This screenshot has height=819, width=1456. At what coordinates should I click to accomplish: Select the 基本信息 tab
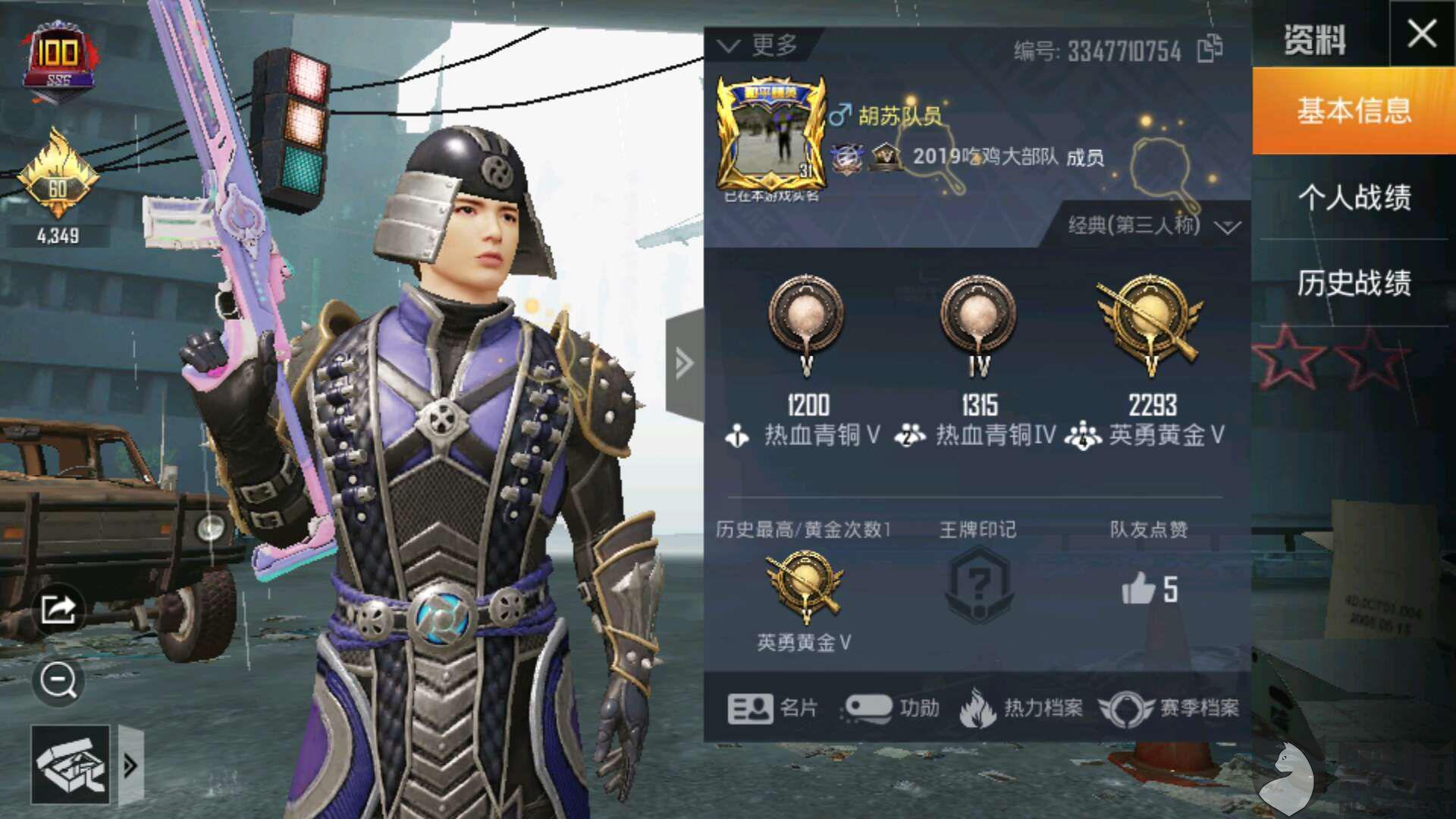(x=1354, y=111)
